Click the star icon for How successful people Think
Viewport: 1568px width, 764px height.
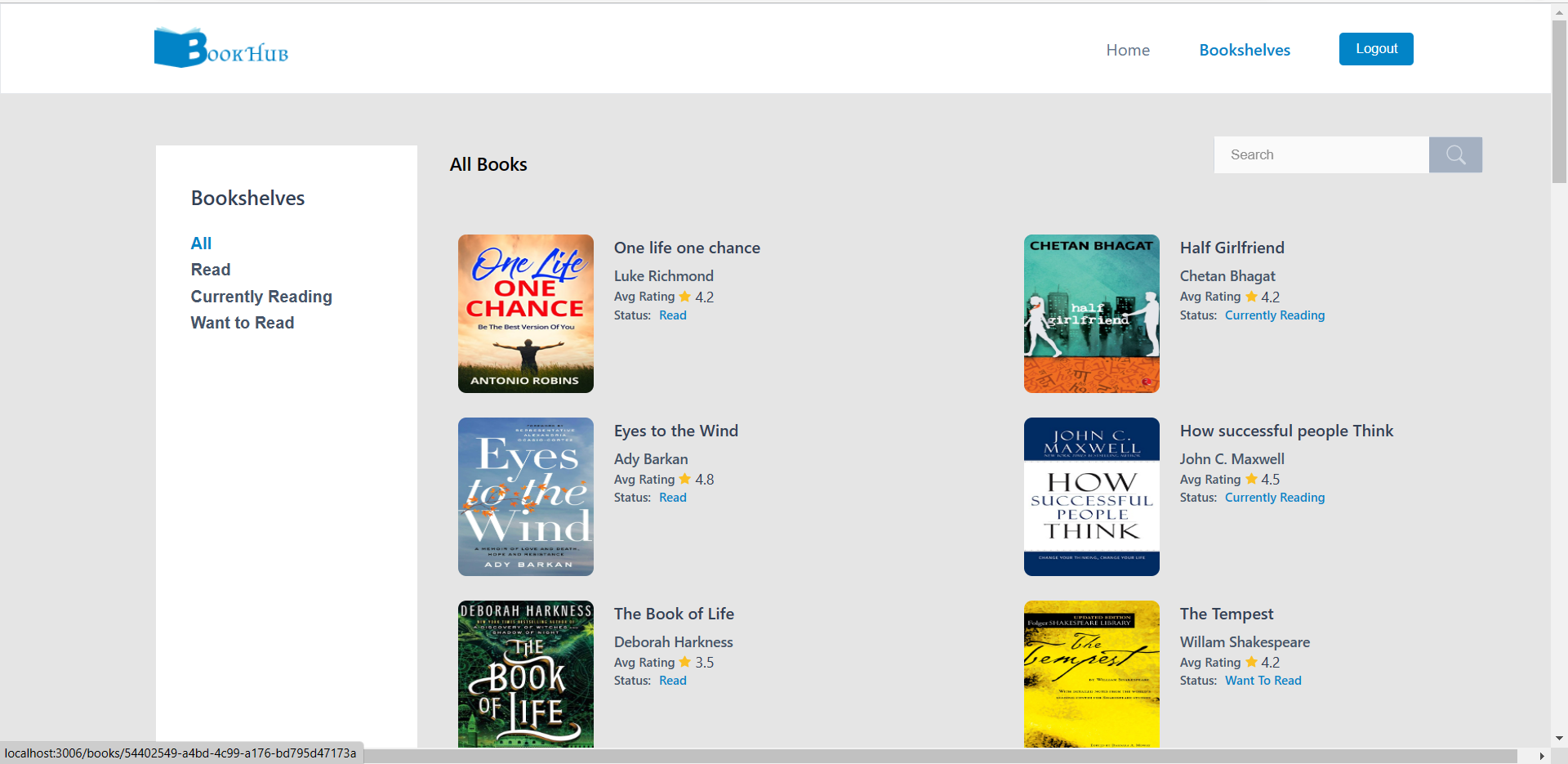pyautogui.click(x=1250, y=480)
